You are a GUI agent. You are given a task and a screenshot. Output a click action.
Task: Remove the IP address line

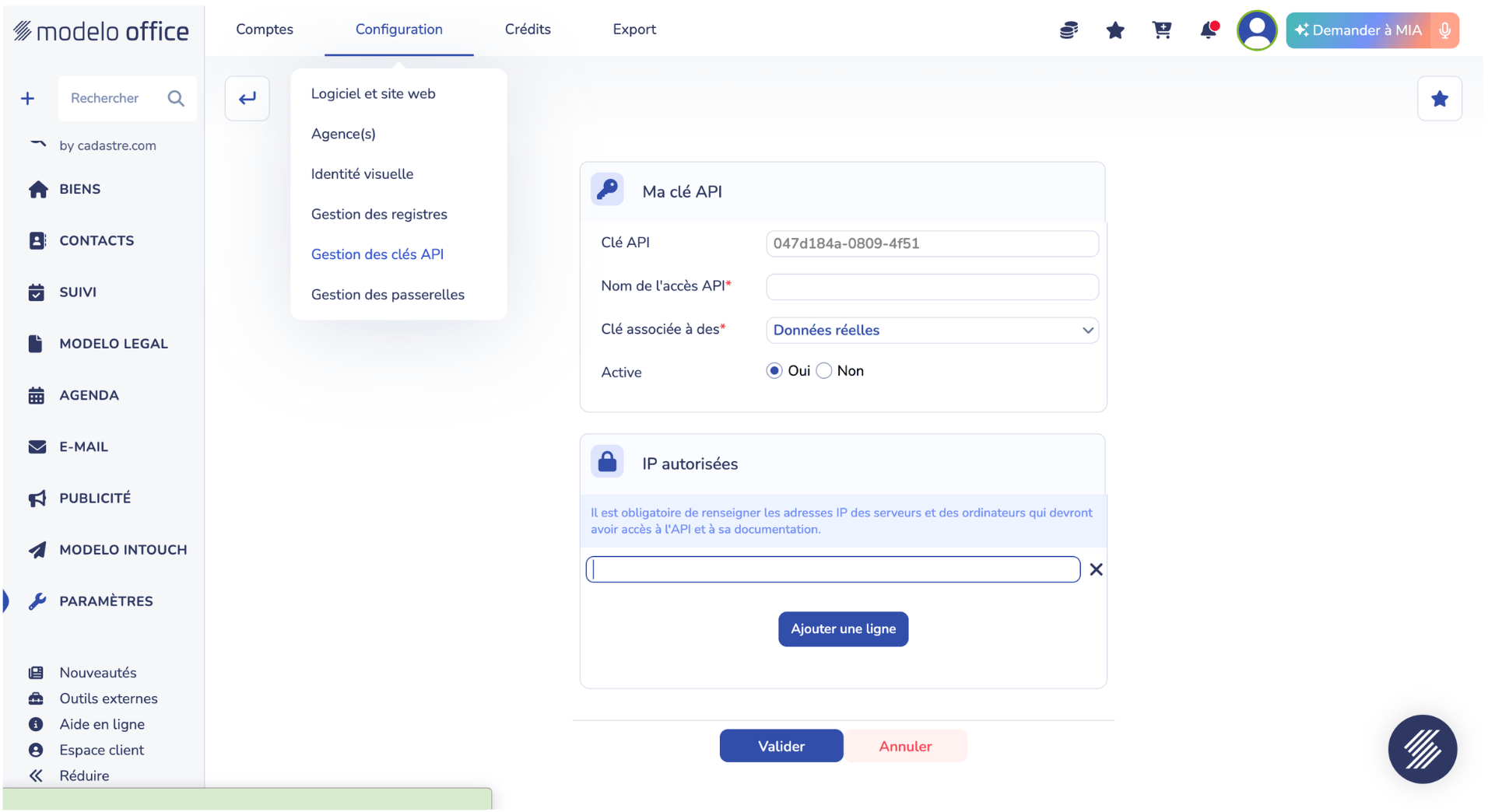pos(1096,569)
